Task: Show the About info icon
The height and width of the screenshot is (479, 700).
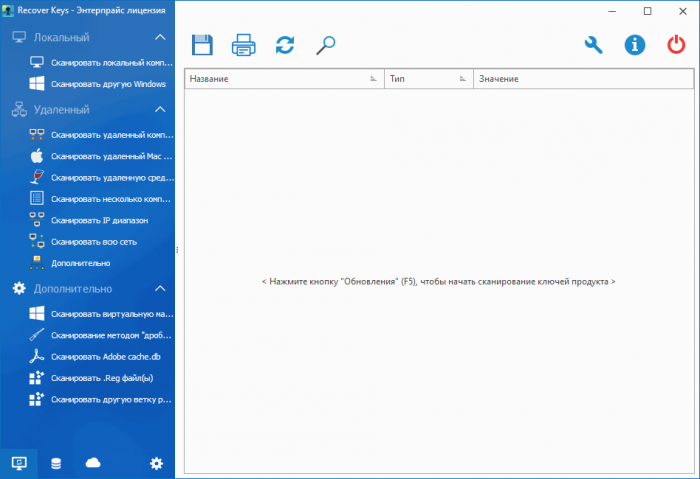Action: click(x=635, y=45)
